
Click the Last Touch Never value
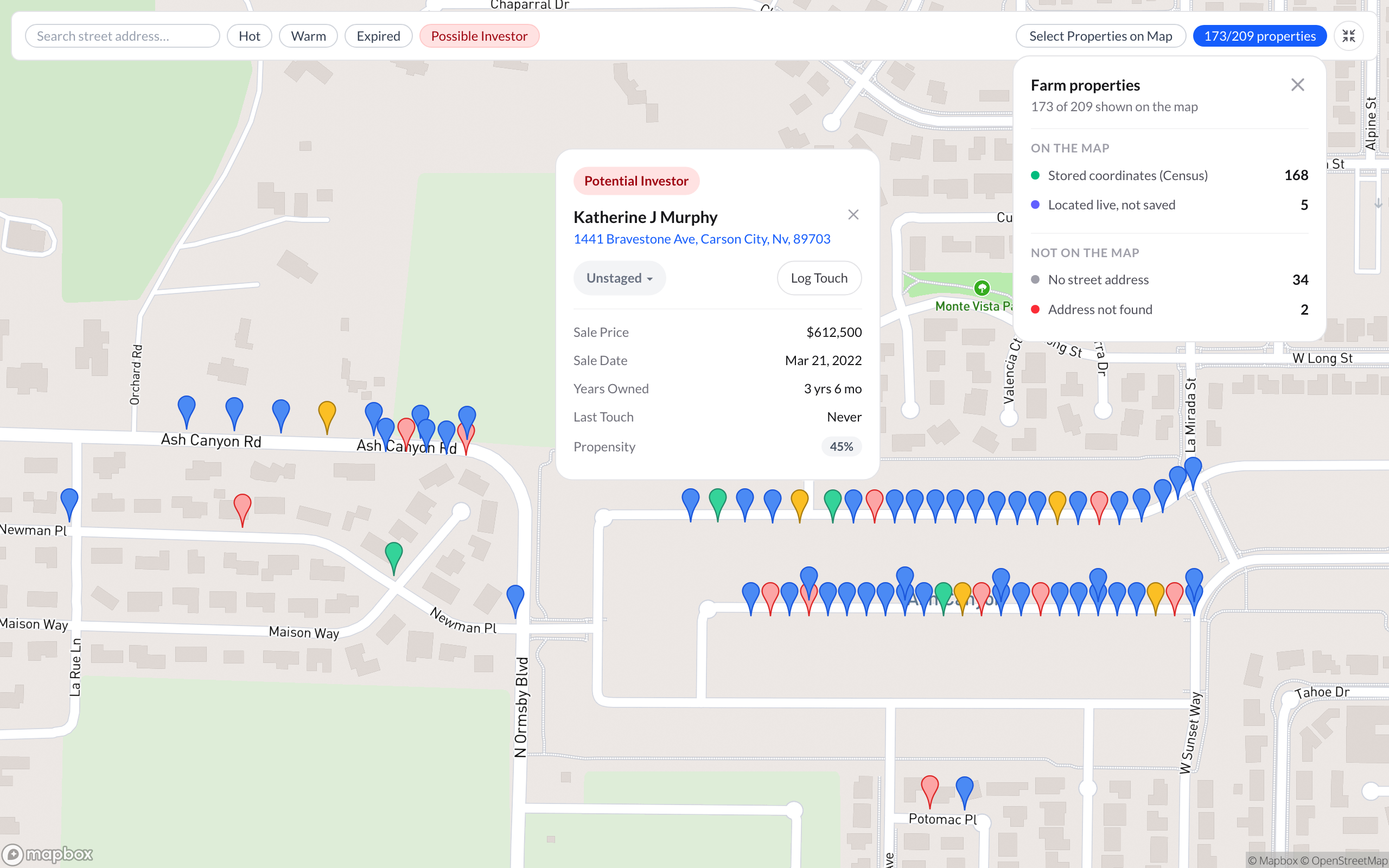844,417
